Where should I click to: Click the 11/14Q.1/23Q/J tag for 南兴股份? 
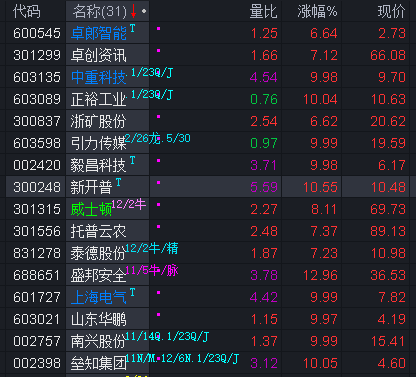[x=167, y=336]
